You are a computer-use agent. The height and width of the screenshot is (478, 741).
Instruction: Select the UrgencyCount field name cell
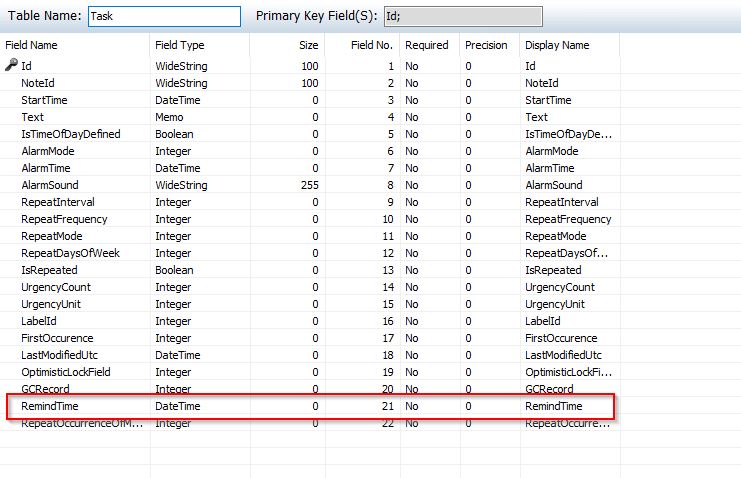tap(56, 287)
